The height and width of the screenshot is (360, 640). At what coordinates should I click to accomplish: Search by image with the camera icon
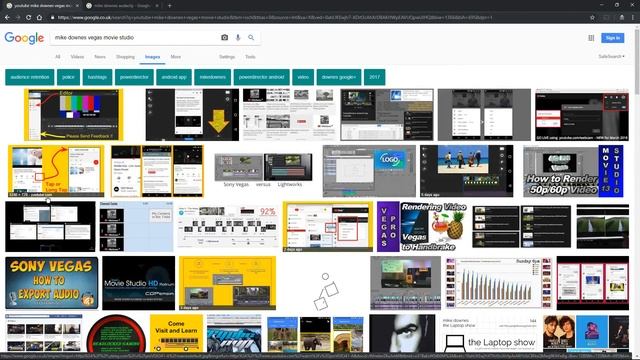[x=224, y=38]
